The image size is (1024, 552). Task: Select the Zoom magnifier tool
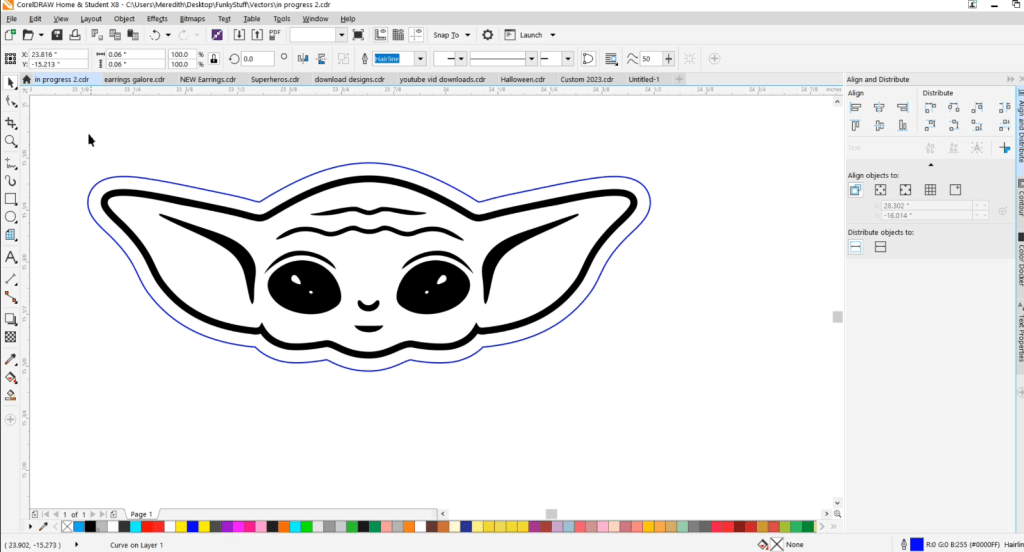[11, 141]
